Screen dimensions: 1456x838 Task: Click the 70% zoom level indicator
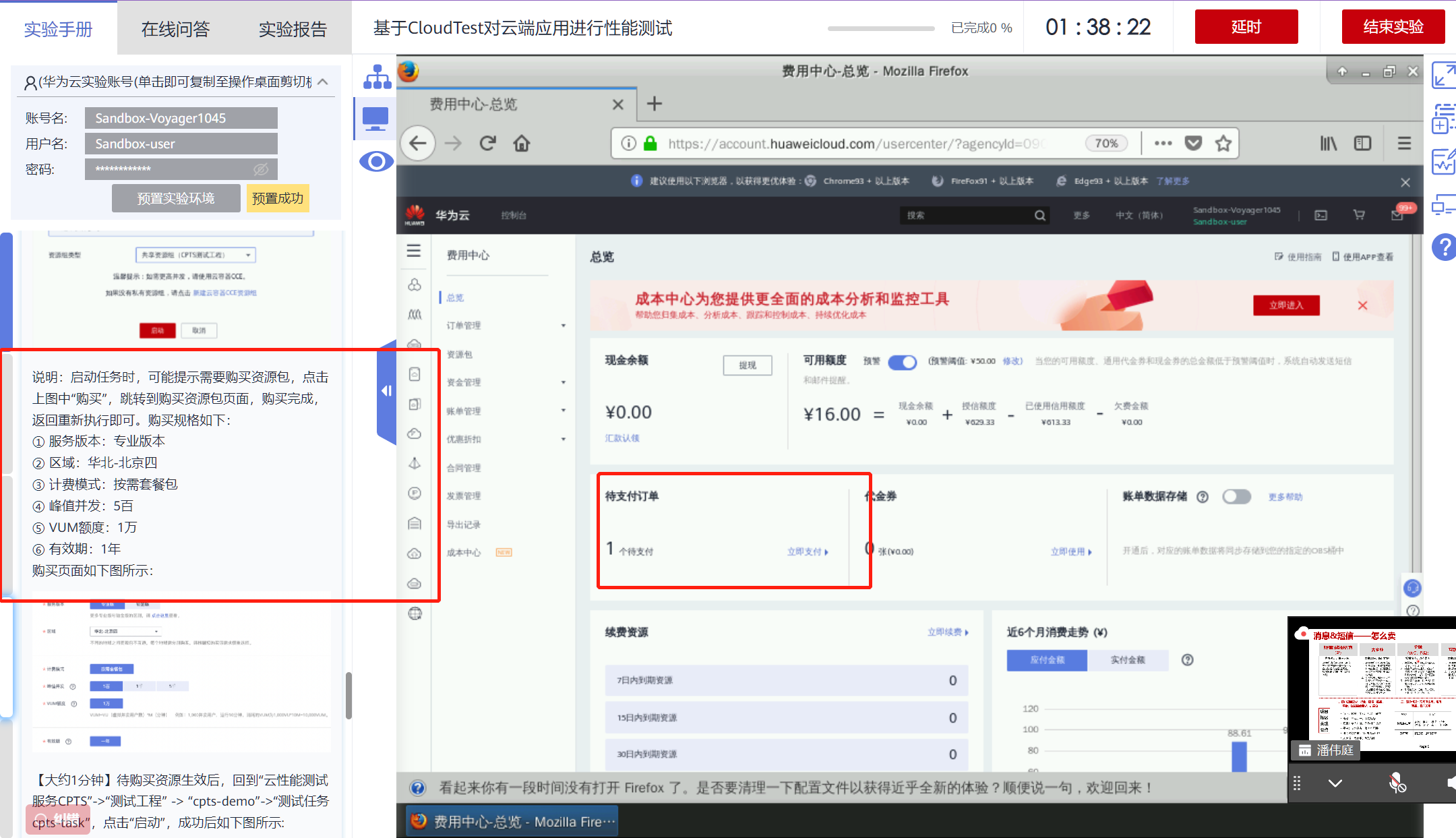point(1106,144)
